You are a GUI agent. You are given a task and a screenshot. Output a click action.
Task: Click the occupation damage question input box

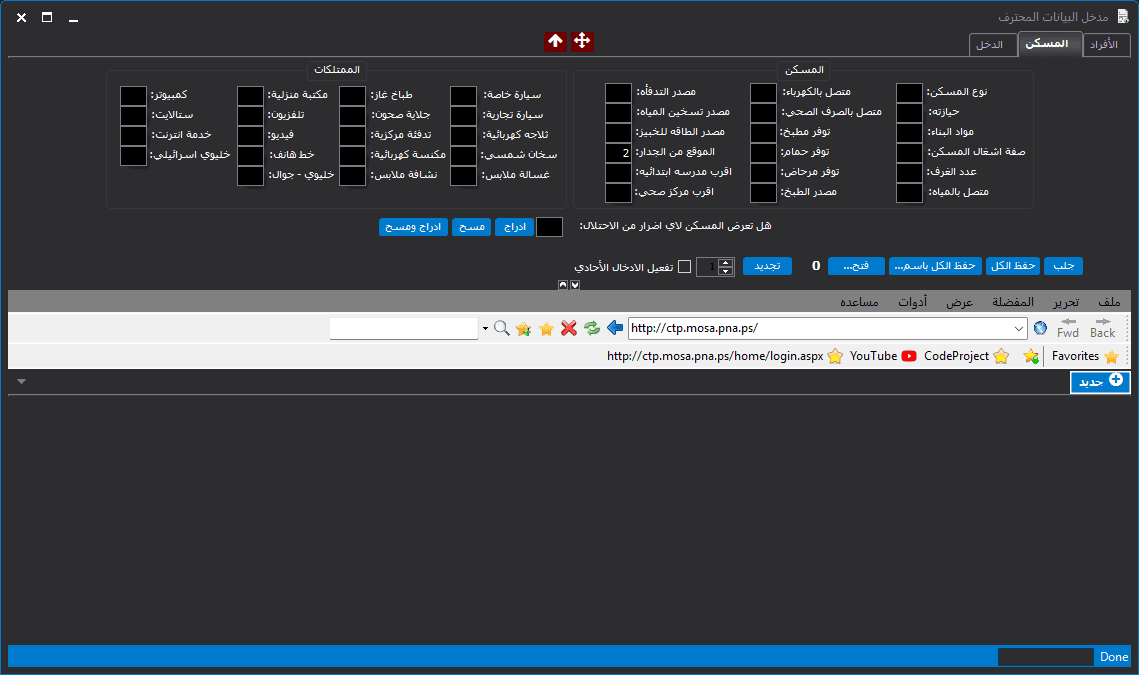coord(549,227)
